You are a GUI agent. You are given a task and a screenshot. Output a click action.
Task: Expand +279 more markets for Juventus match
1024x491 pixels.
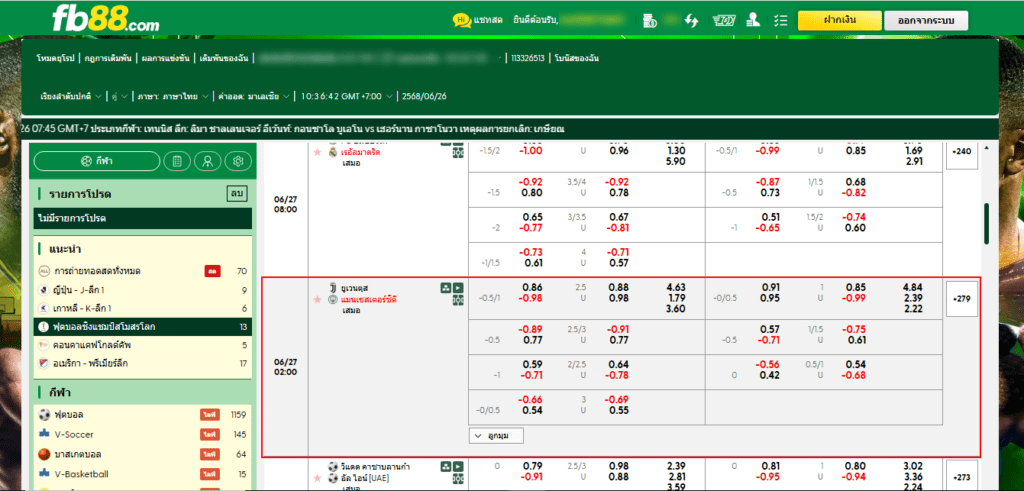tap(961, 300)
